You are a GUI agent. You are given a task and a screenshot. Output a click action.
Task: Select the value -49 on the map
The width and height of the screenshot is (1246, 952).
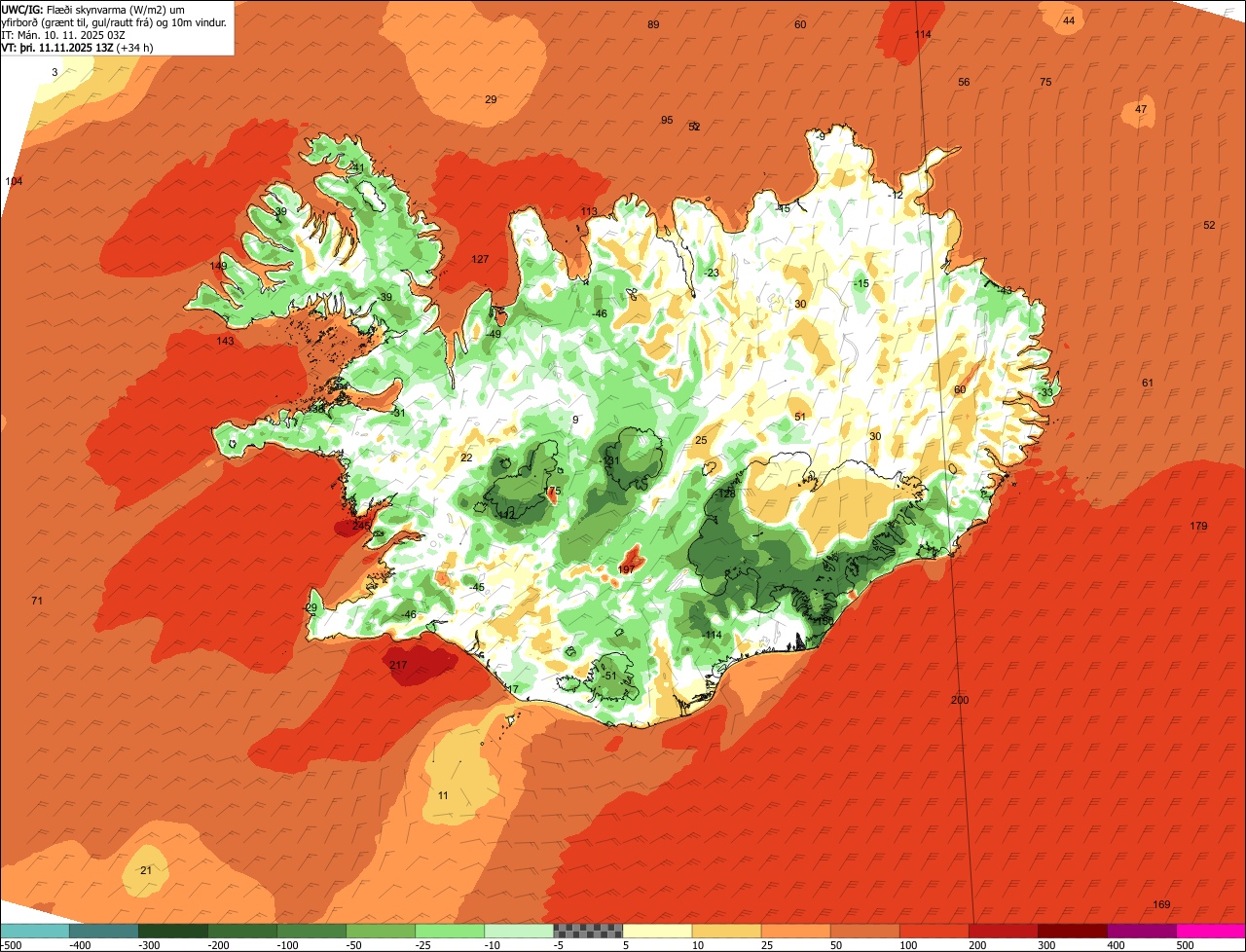click(494, 334)
